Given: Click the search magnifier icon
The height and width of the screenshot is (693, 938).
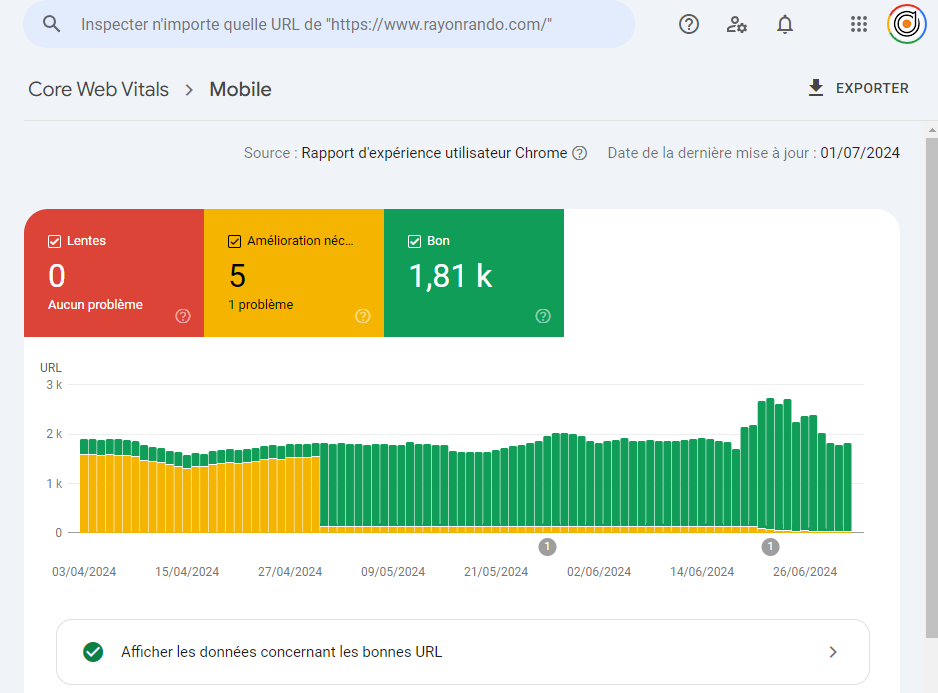Looking at the screenshot, I should (51, 24).
